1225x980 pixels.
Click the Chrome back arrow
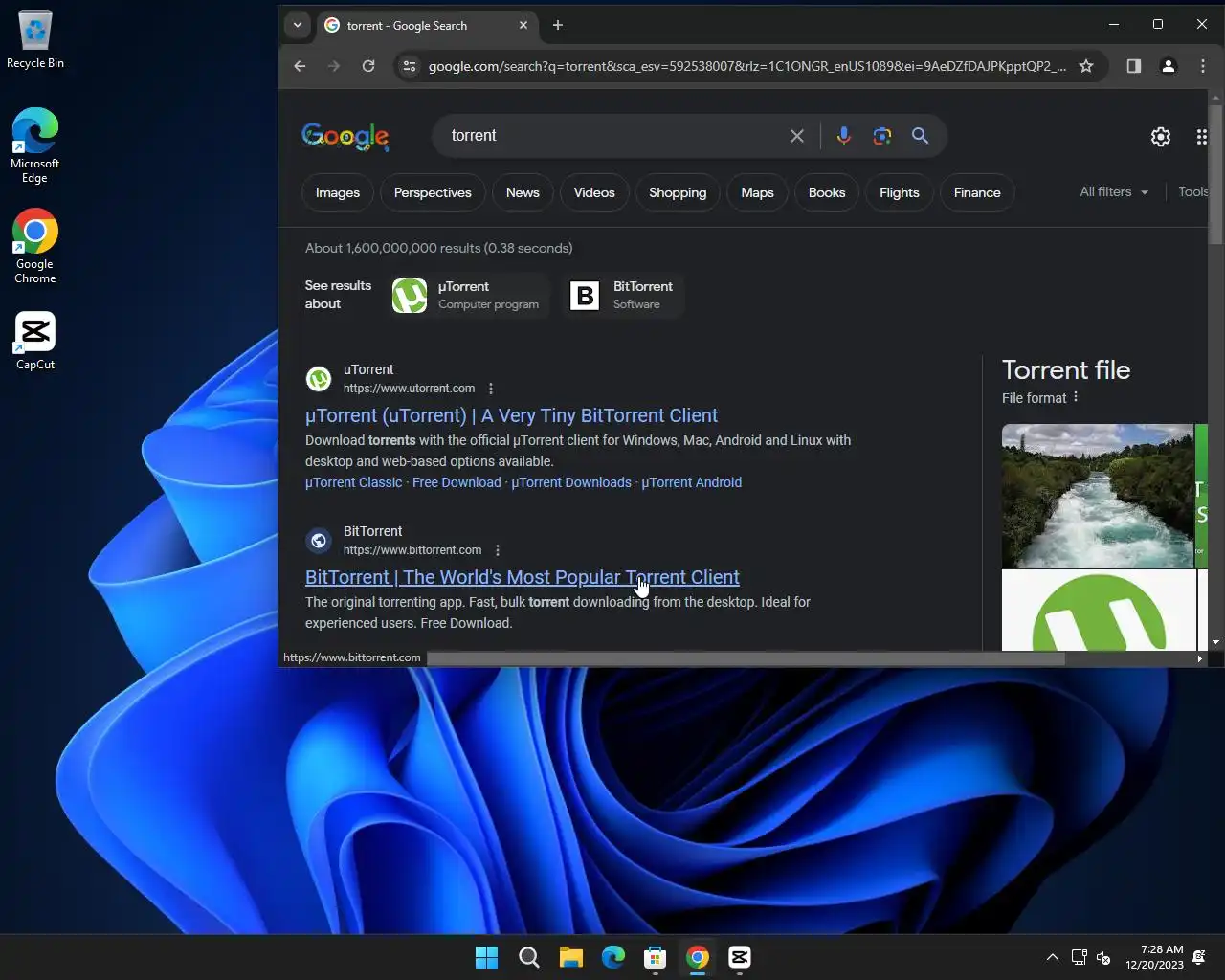pyautogui.click(x=300, y=66)
